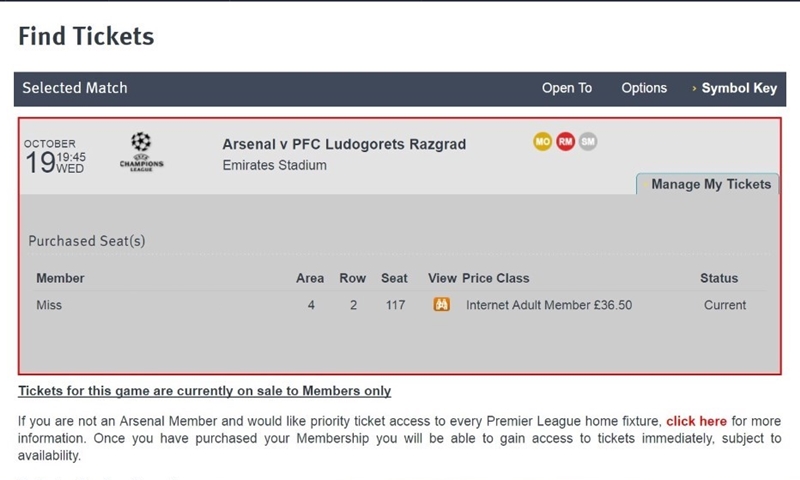Click the October 19 match date
This screenshot has width=800, height=480.
(x=55, y=157)
